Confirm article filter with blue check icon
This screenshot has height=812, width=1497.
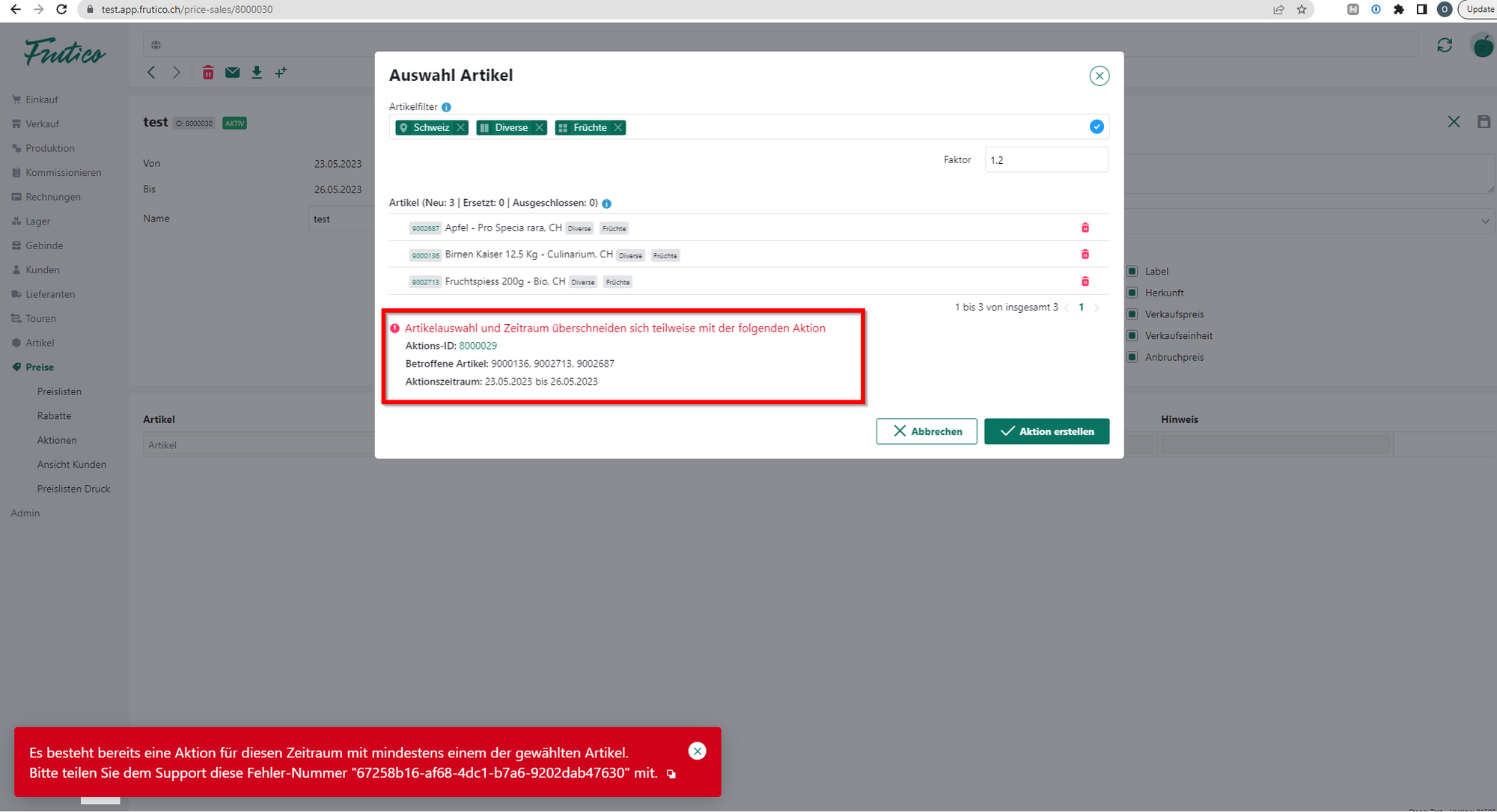click(1096, 127)
